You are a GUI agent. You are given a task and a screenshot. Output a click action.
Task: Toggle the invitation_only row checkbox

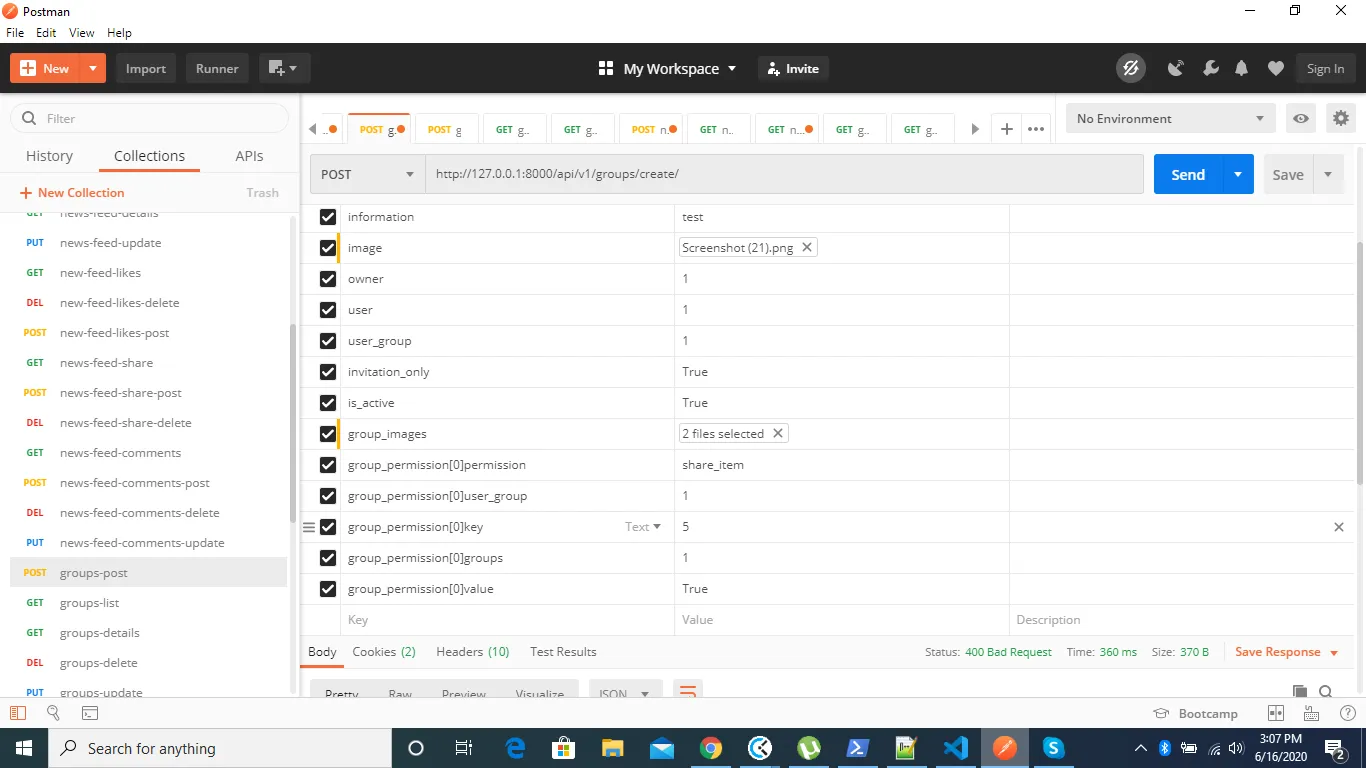point(328,372)
